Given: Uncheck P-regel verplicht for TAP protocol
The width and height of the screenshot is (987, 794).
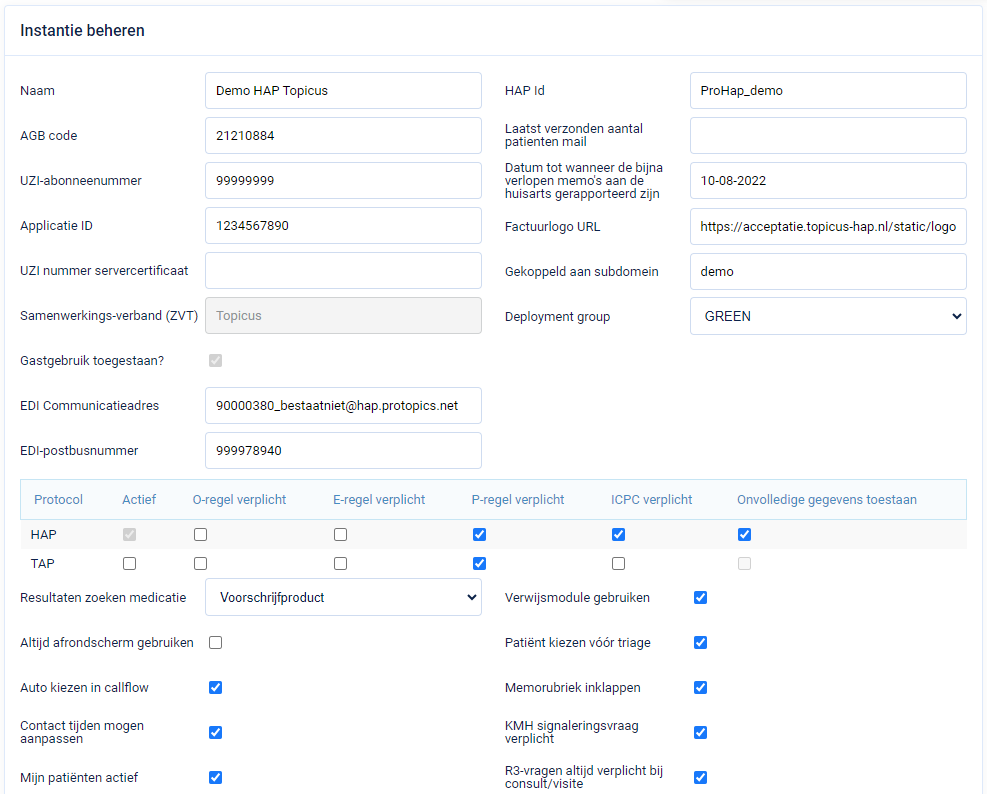Looking at the screenshot, I should [x=480, y=564].
